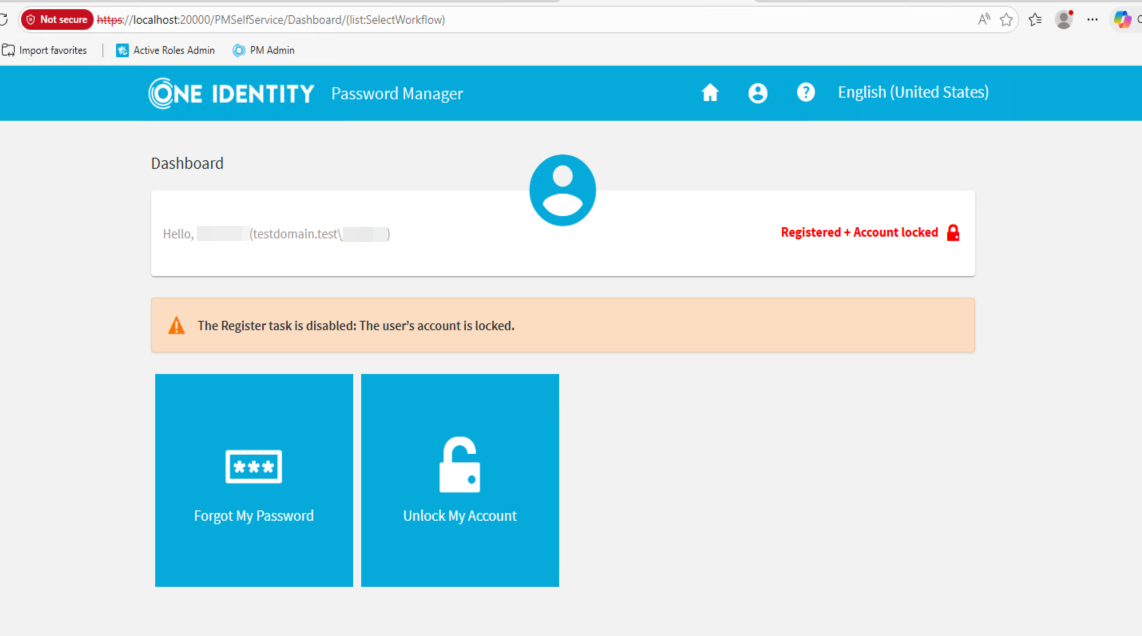Image resolution: width=1142 pixels, height=636 pixels.
Task: Click the One Identity logo
Action: 231,93
